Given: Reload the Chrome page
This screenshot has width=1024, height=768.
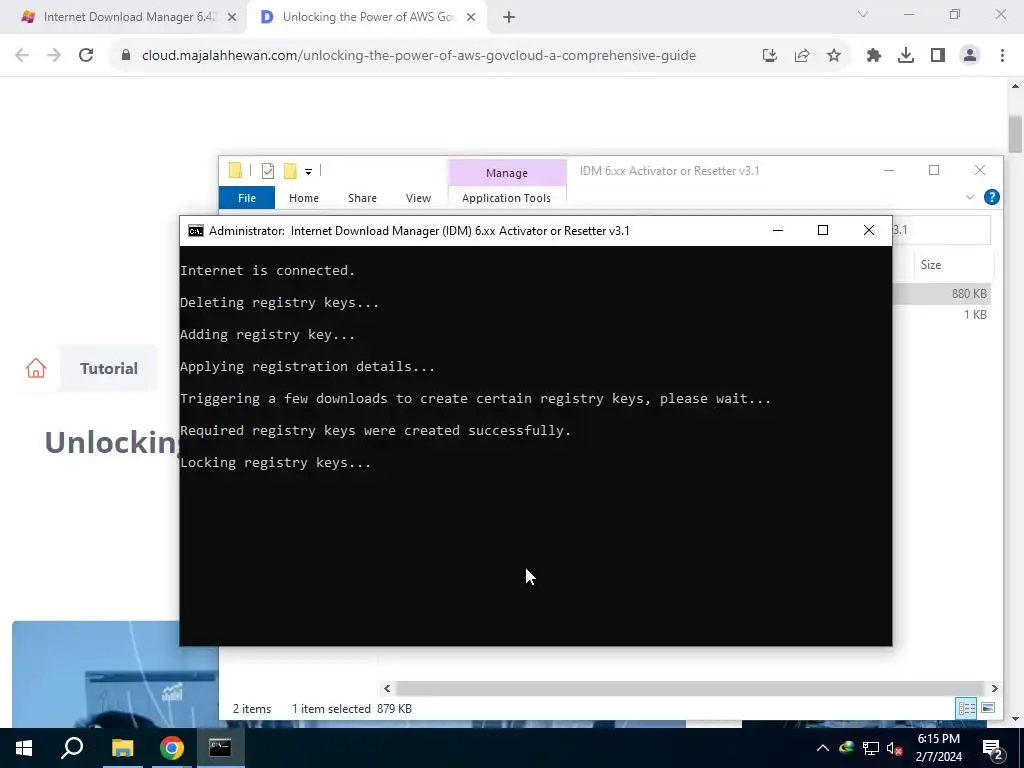Looking at the screenshot, I should click(86, 56).
